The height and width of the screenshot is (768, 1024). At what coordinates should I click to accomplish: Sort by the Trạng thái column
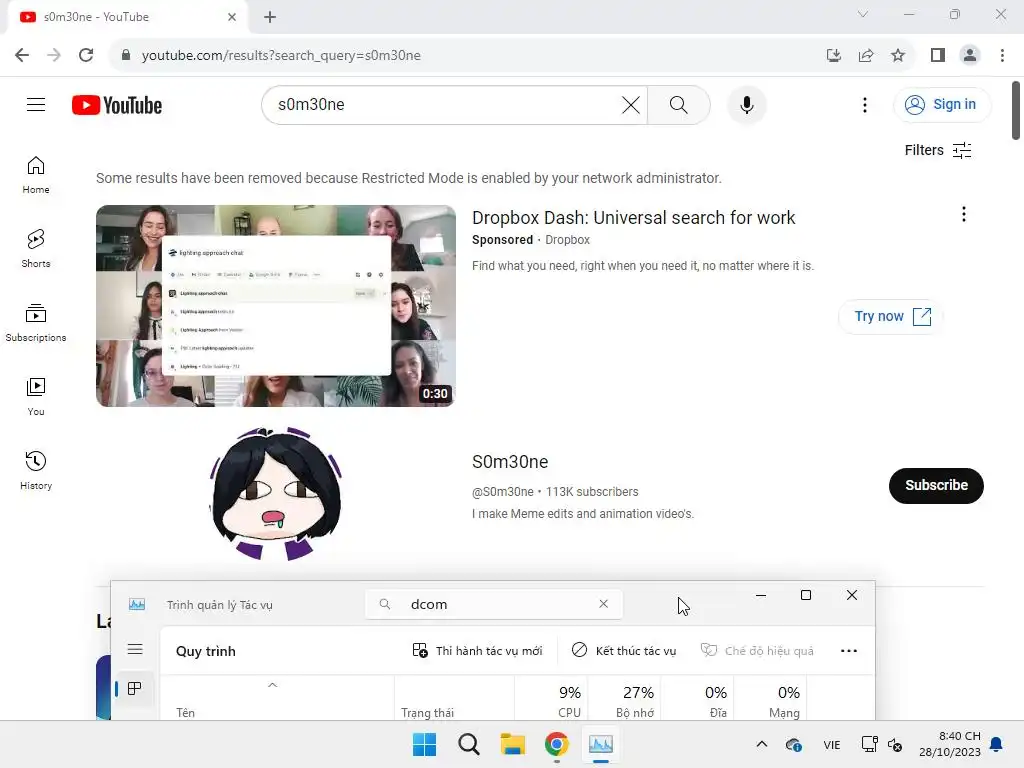coord(454,698)
